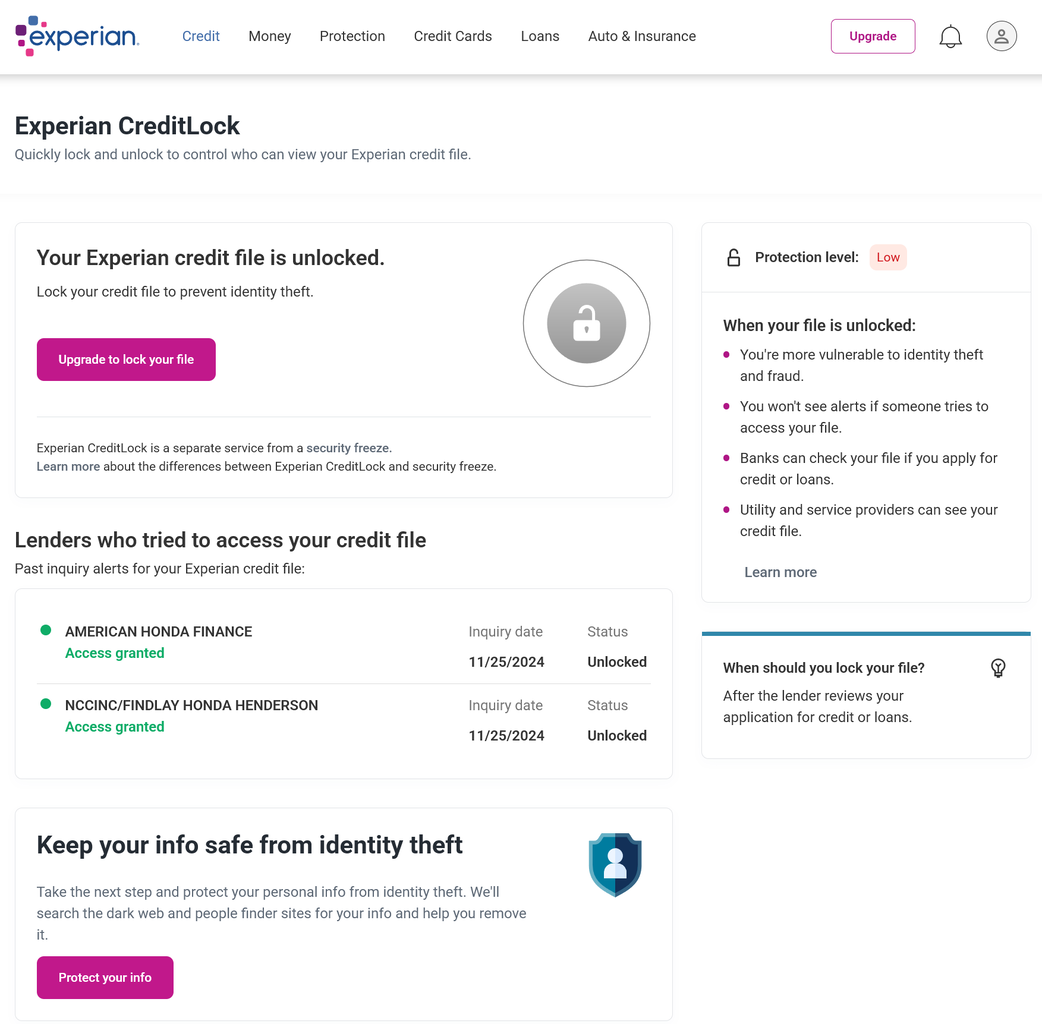Click the large gray unlocked padlock icon
The height and width of the screenshot is (1024, 1042).
[586, 323]
